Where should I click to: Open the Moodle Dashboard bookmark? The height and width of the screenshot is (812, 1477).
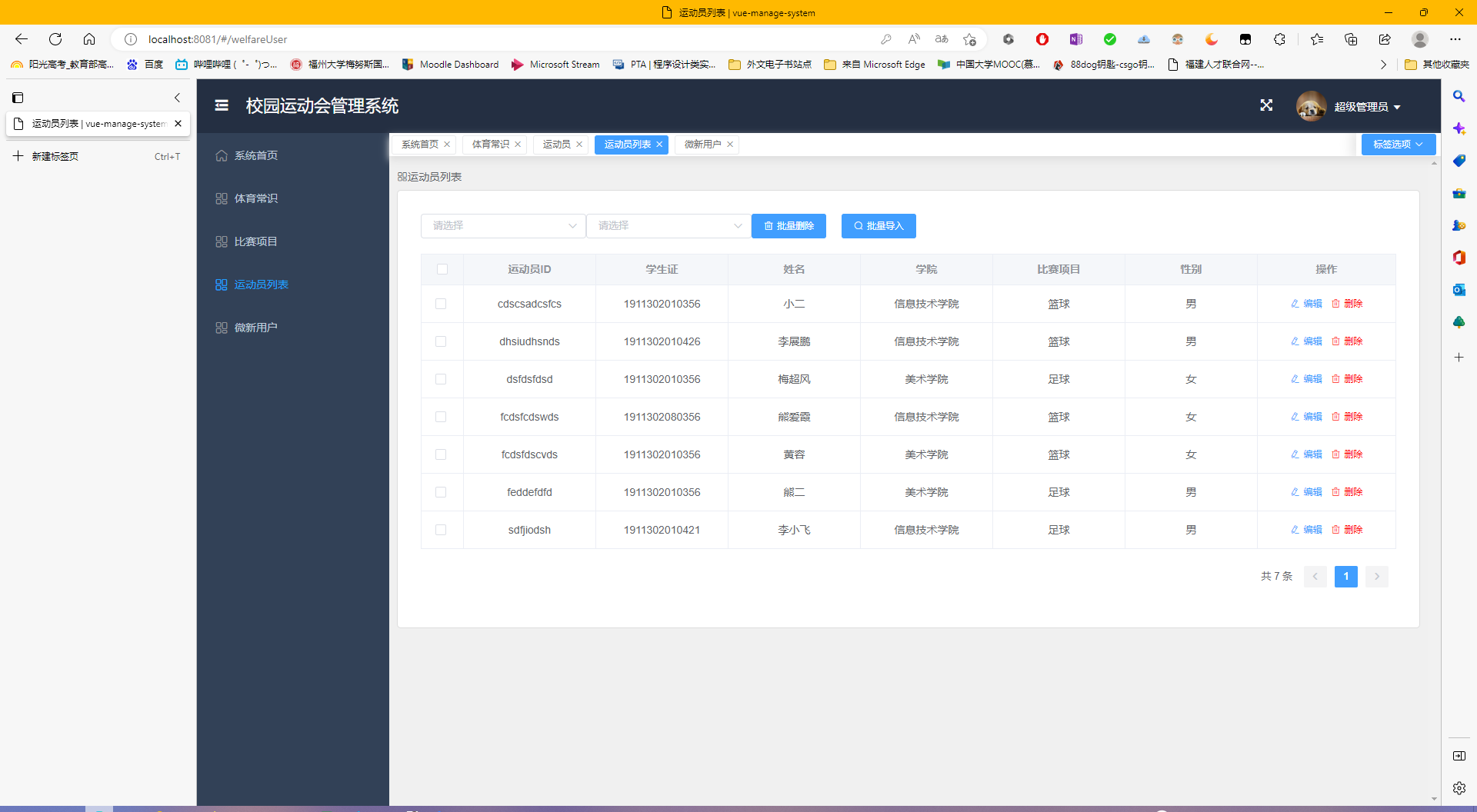(x=451, y=65)
